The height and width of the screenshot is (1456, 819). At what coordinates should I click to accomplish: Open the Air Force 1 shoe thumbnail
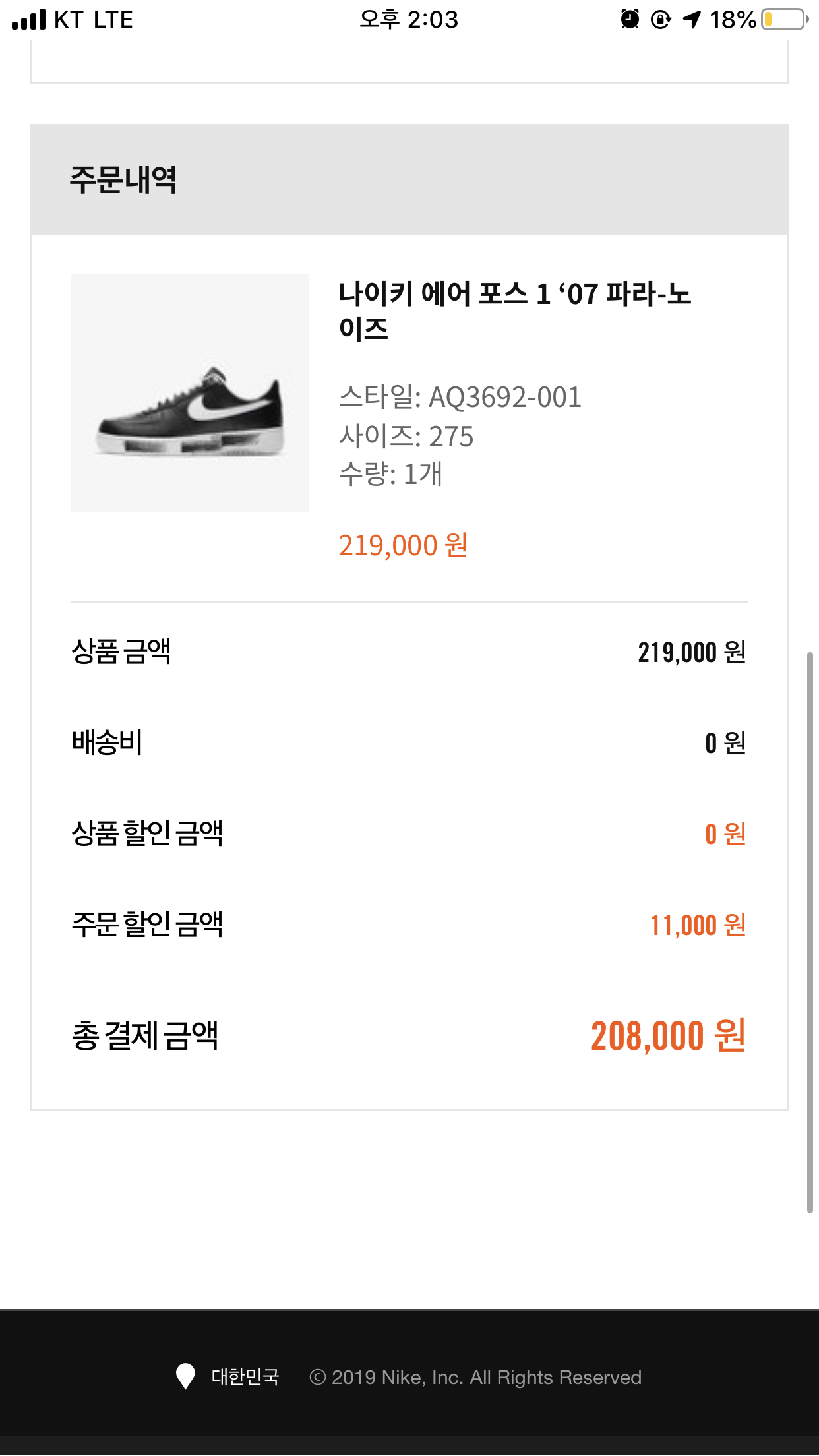190,393
